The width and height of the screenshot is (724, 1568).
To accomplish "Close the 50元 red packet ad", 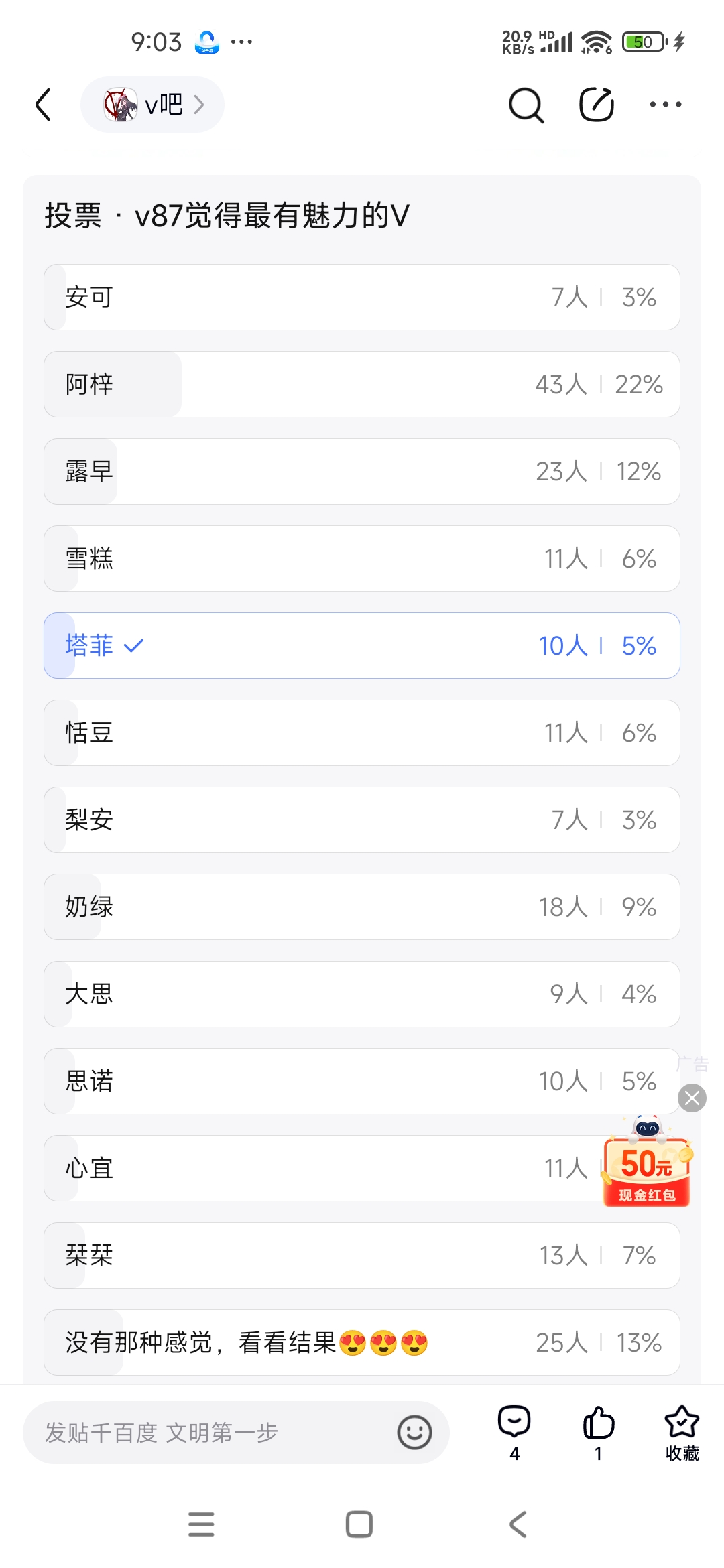I will [x=692, y=1098].
